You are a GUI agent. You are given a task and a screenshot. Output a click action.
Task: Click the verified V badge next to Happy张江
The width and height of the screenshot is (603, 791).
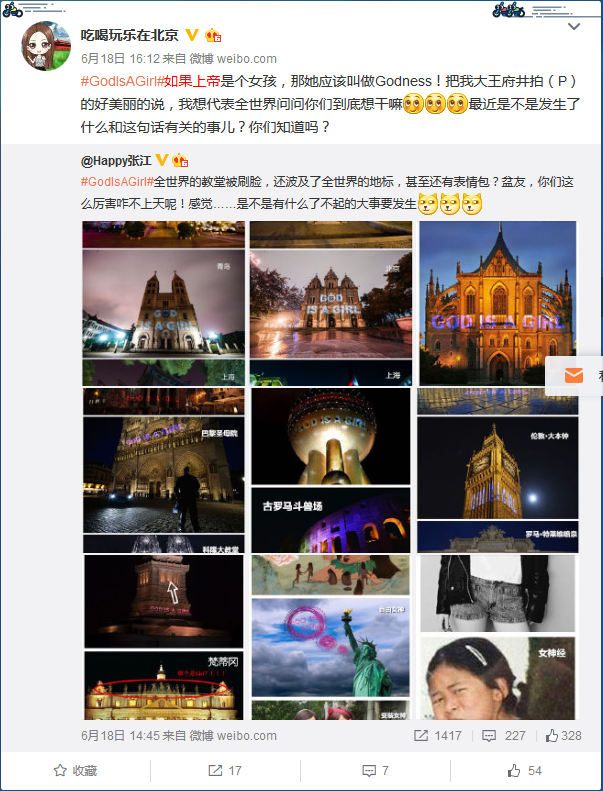(x=161, y=160)
